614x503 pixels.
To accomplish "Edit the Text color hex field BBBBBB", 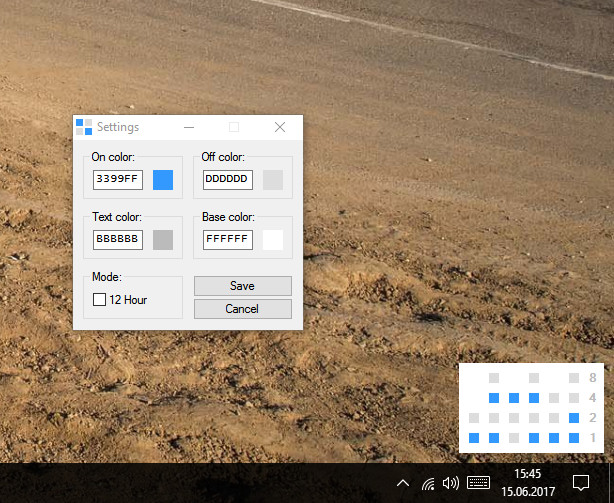I will (x=118, y=240).
